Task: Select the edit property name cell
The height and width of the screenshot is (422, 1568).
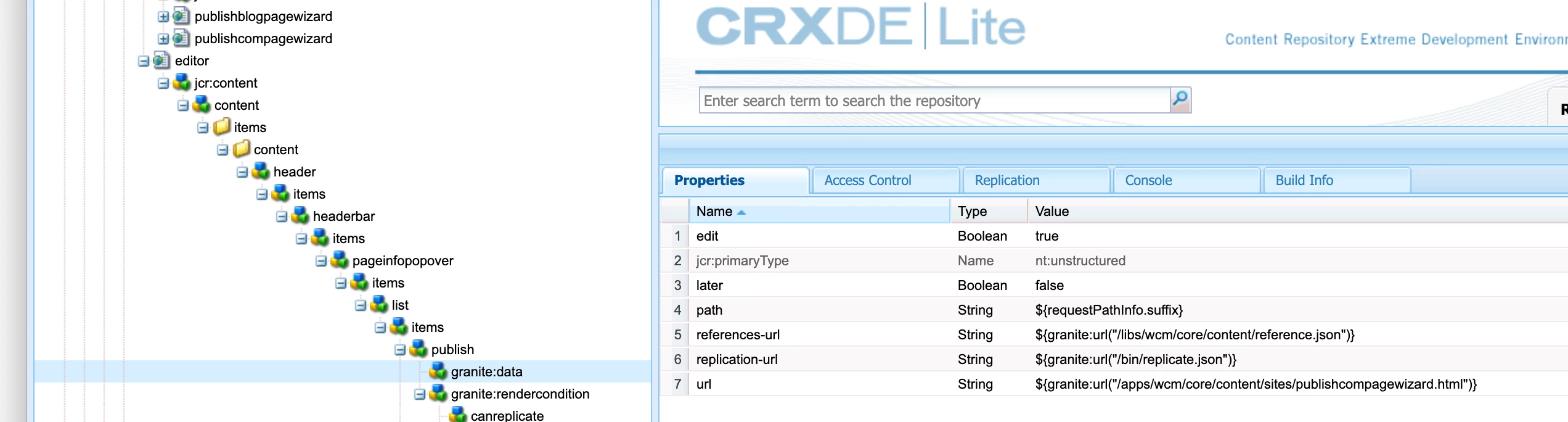Action: pyautogui.click(x=819, y=236)
